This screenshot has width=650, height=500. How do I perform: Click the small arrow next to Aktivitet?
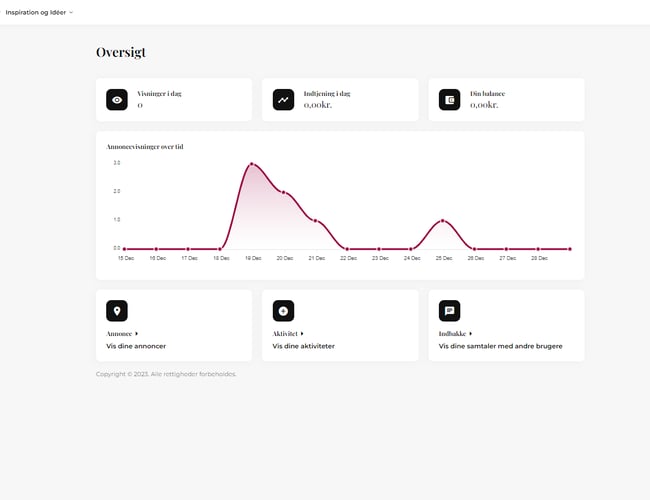[x=302, y=333]
